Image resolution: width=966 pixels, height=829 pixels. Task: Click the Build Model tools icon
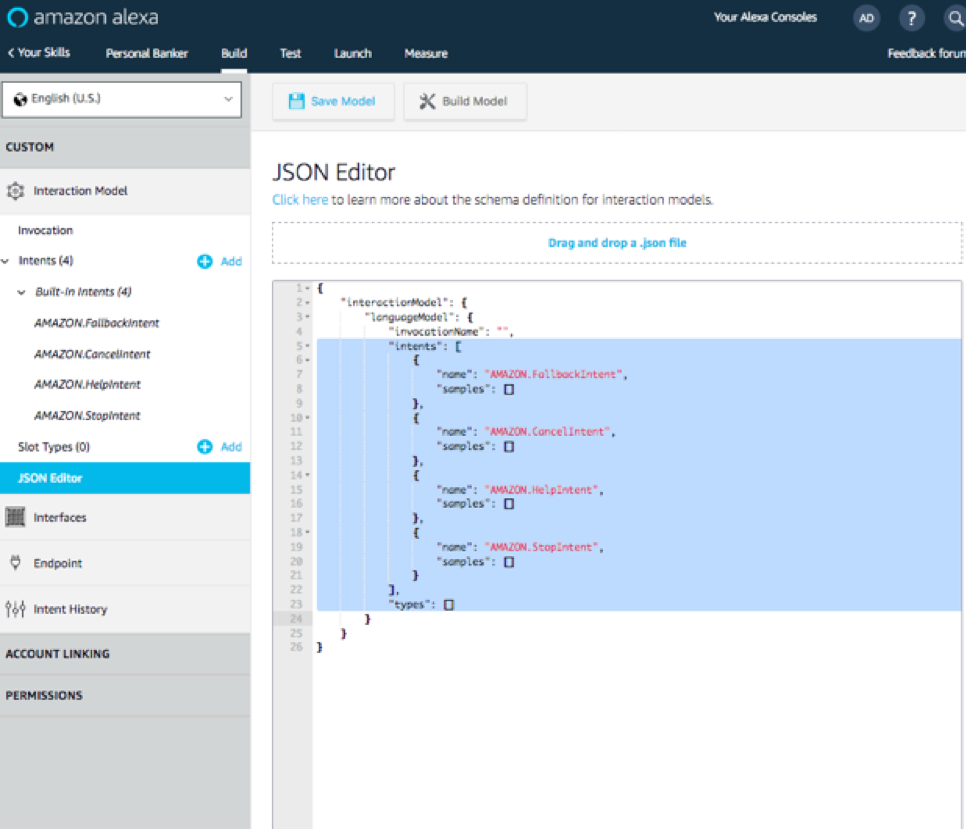pos(427,101)
